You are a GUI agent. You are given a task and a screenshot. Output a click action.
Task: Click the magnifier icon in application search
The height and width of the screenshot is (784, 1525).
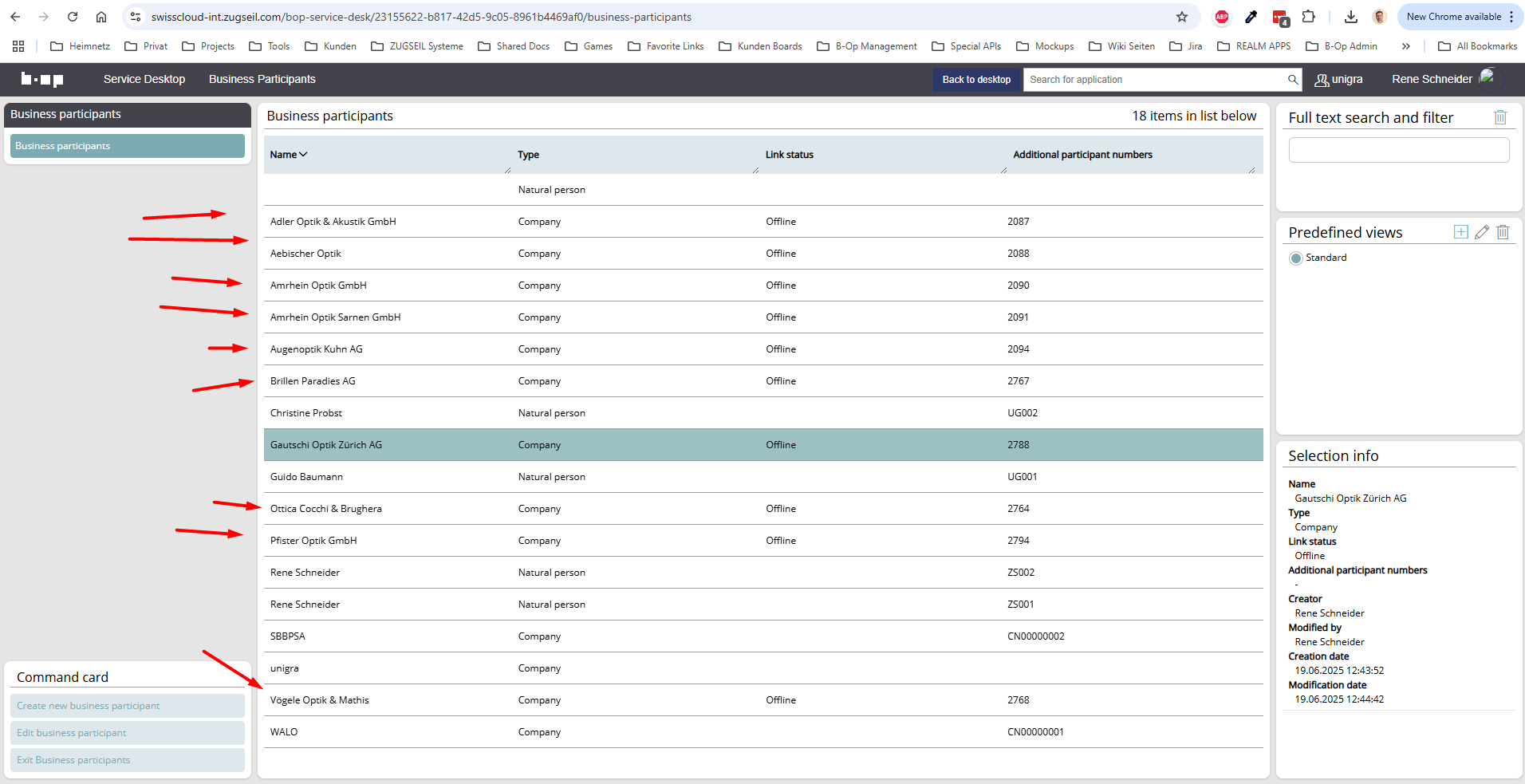coord(1292,80)
